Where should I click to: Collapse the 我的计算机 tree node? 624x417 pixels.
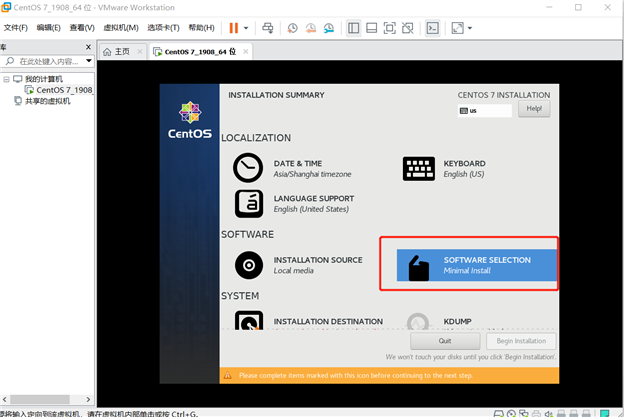(6, 79)
